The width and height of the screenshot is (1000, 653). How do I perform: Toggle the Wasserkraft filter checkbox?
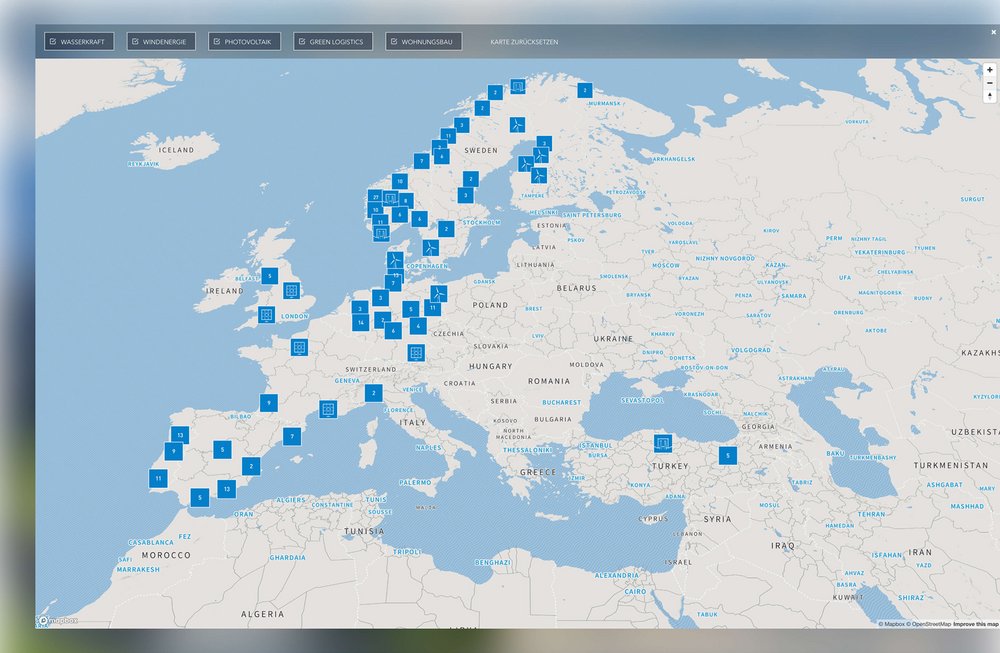[x=79, y=41]
